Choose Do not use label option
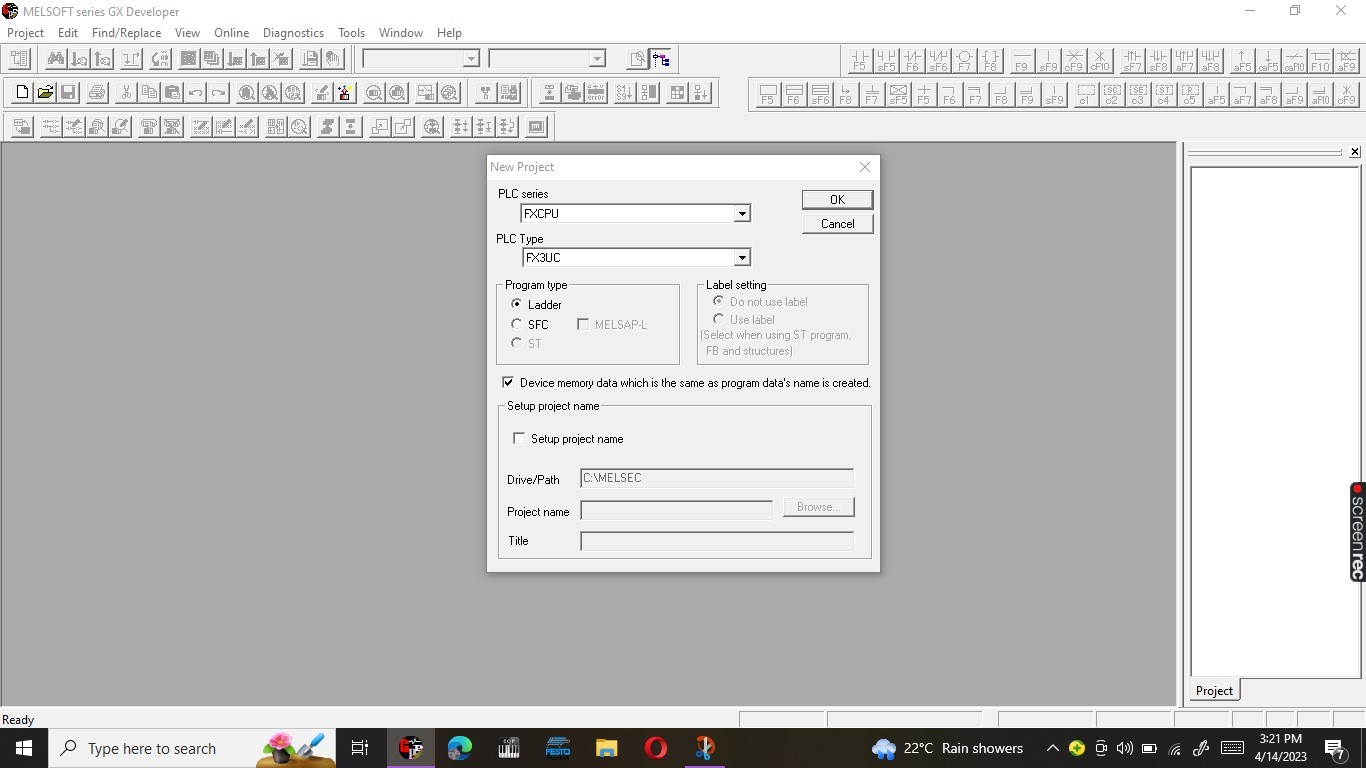The height and width of the screenshot is (768, 1366). click(x=718, y=301)
